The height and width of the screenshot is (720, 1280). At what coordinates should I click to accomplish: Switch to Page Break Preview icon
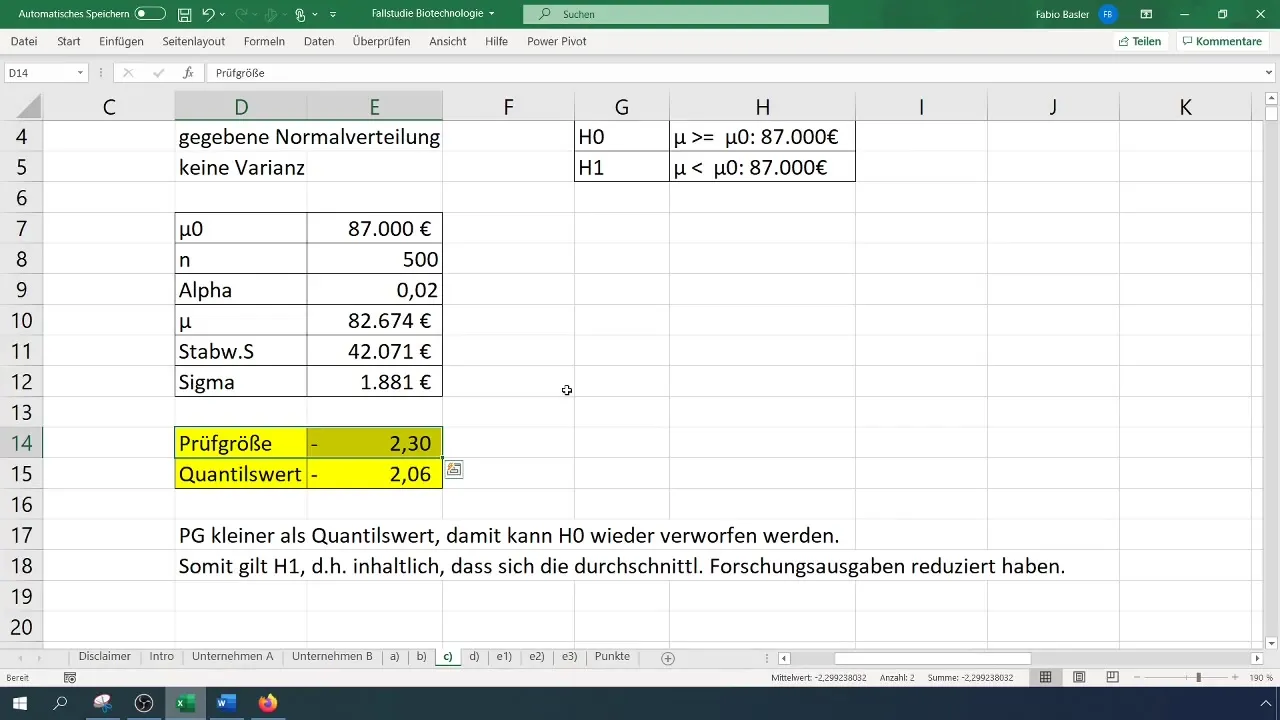point(1112,678)
